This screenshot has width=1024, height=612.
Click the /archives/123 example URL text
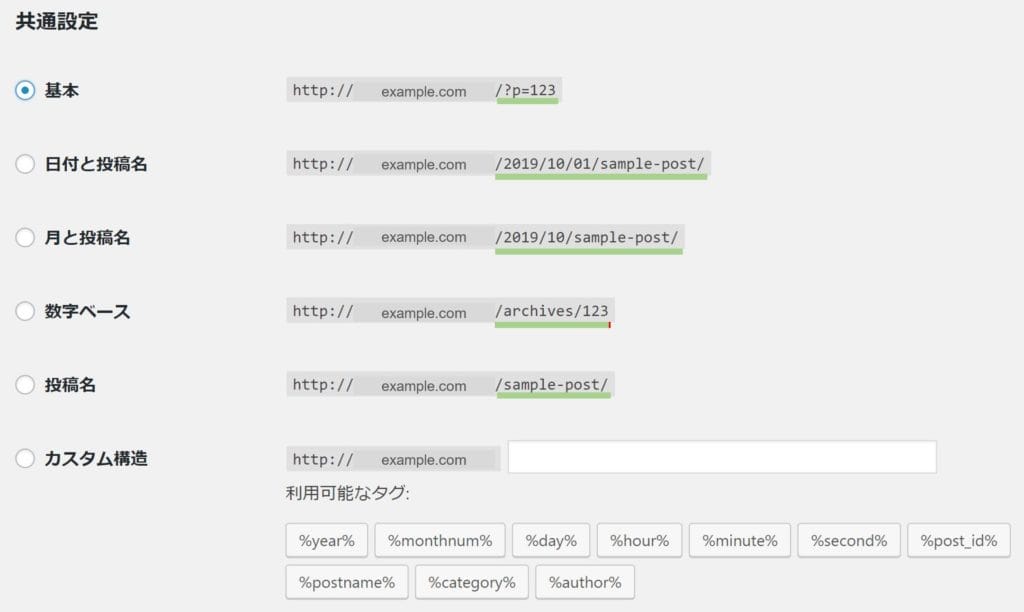(x=552, y=311)
